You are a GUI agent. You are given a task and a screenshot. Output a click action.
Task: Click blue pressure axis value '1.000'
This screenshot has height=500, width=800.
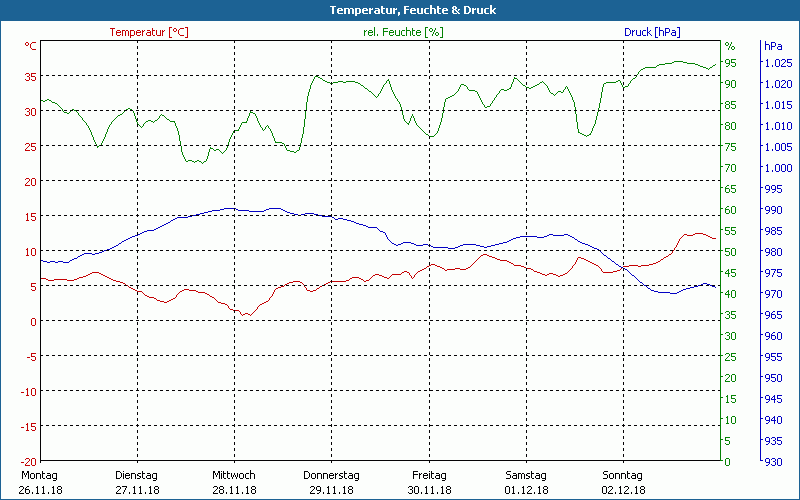click(x=778, y=168)
